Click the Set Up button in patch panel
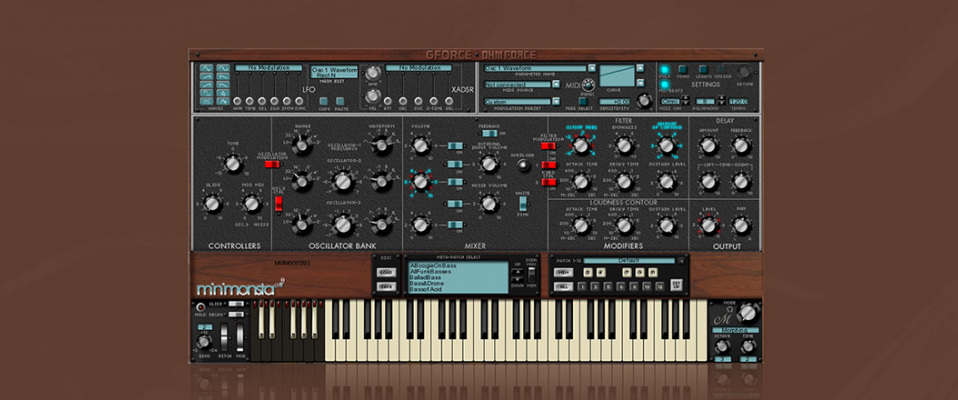Viewport: 958px width, 400px height. point(676,285)
